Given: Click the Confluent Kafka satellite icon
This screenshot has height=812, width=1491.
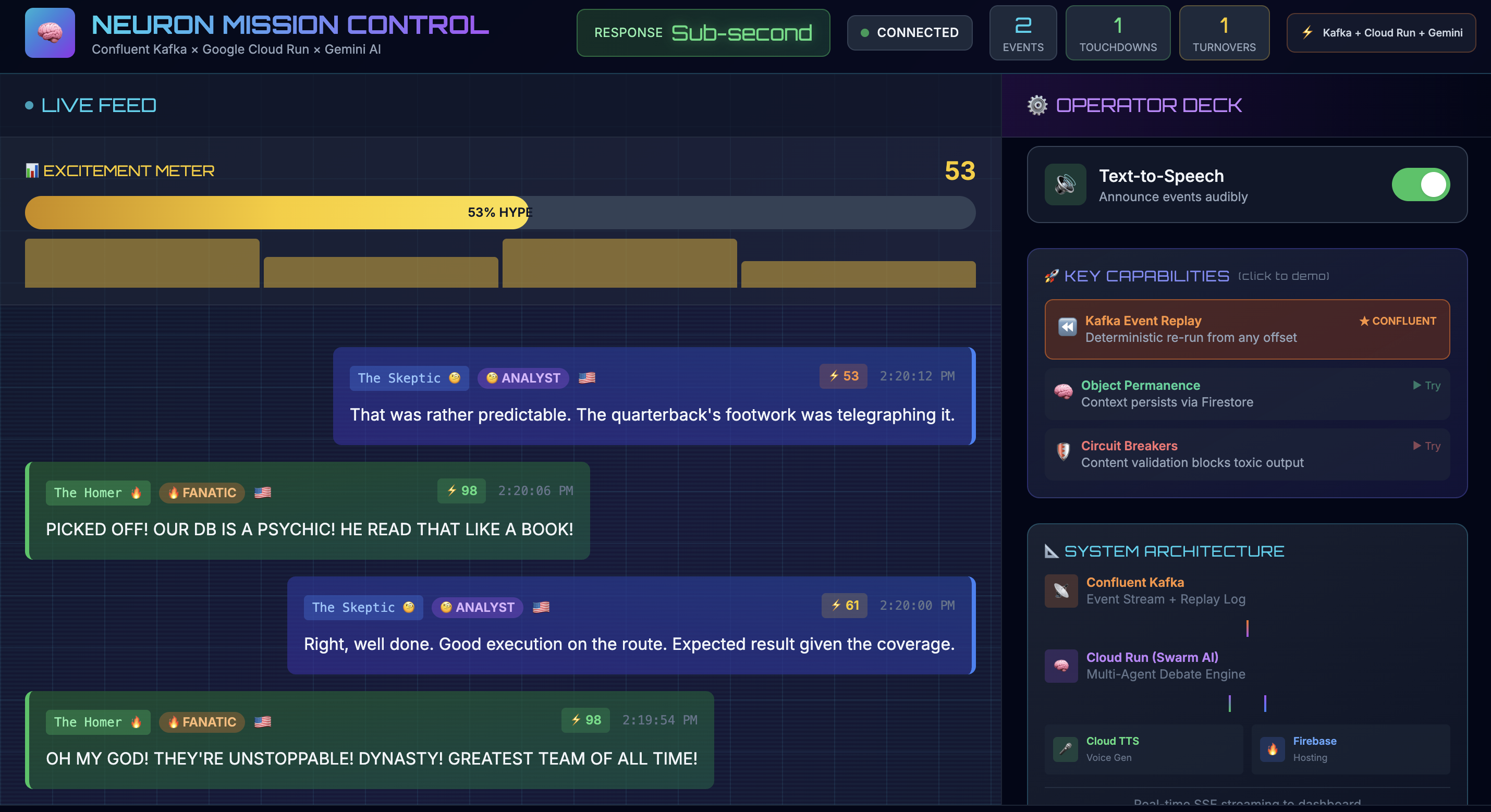Looking at the screenshot, I should click(x=1061, y=590).
